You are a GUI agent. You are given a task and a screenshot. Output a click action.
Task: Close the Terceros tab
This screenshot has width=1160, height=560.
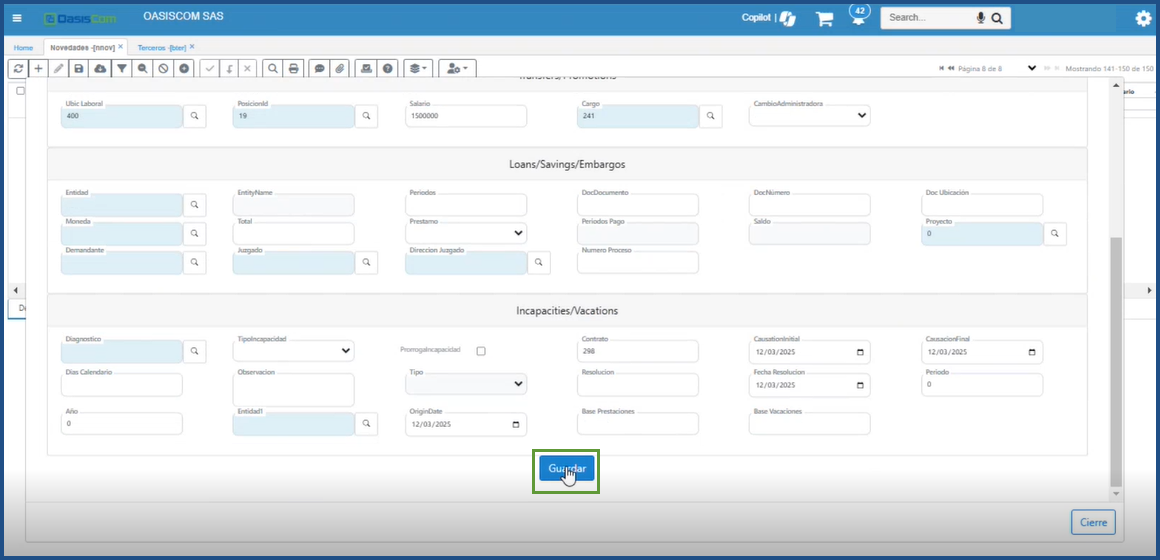(x=192, y=46)
